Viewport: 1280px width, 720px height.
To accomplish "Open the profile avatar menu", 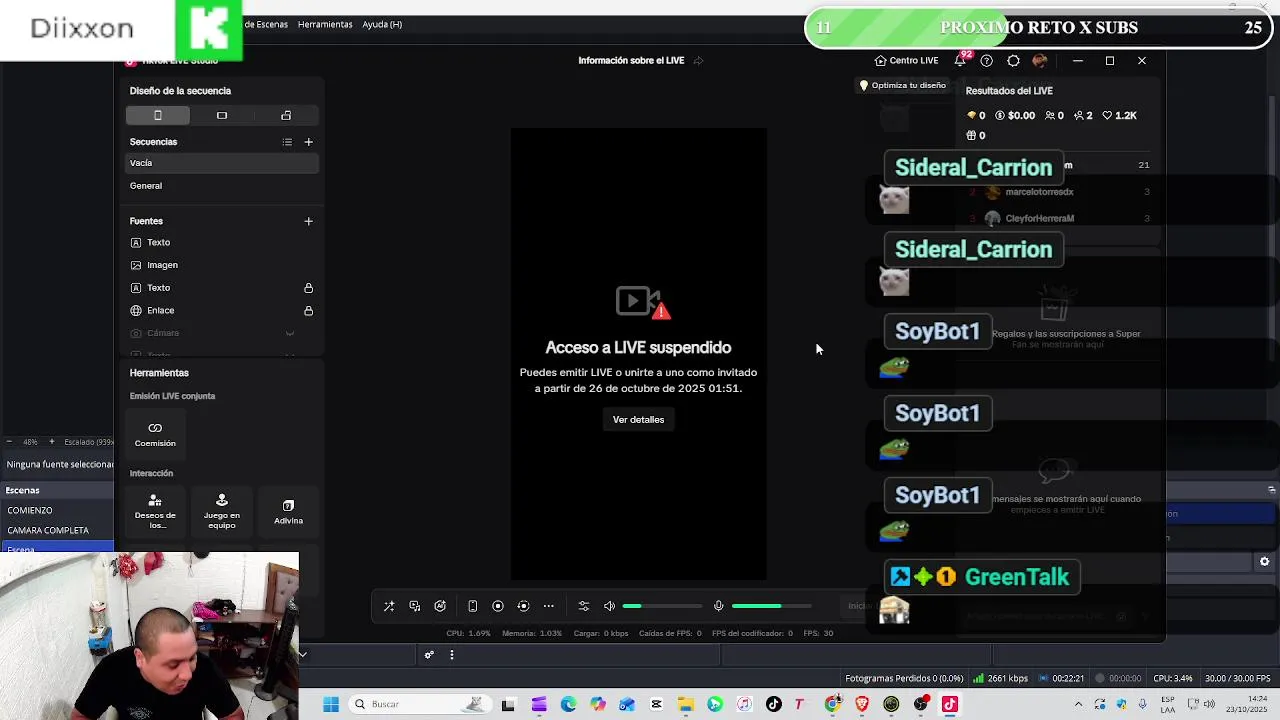I will (x=1039, y=61).
